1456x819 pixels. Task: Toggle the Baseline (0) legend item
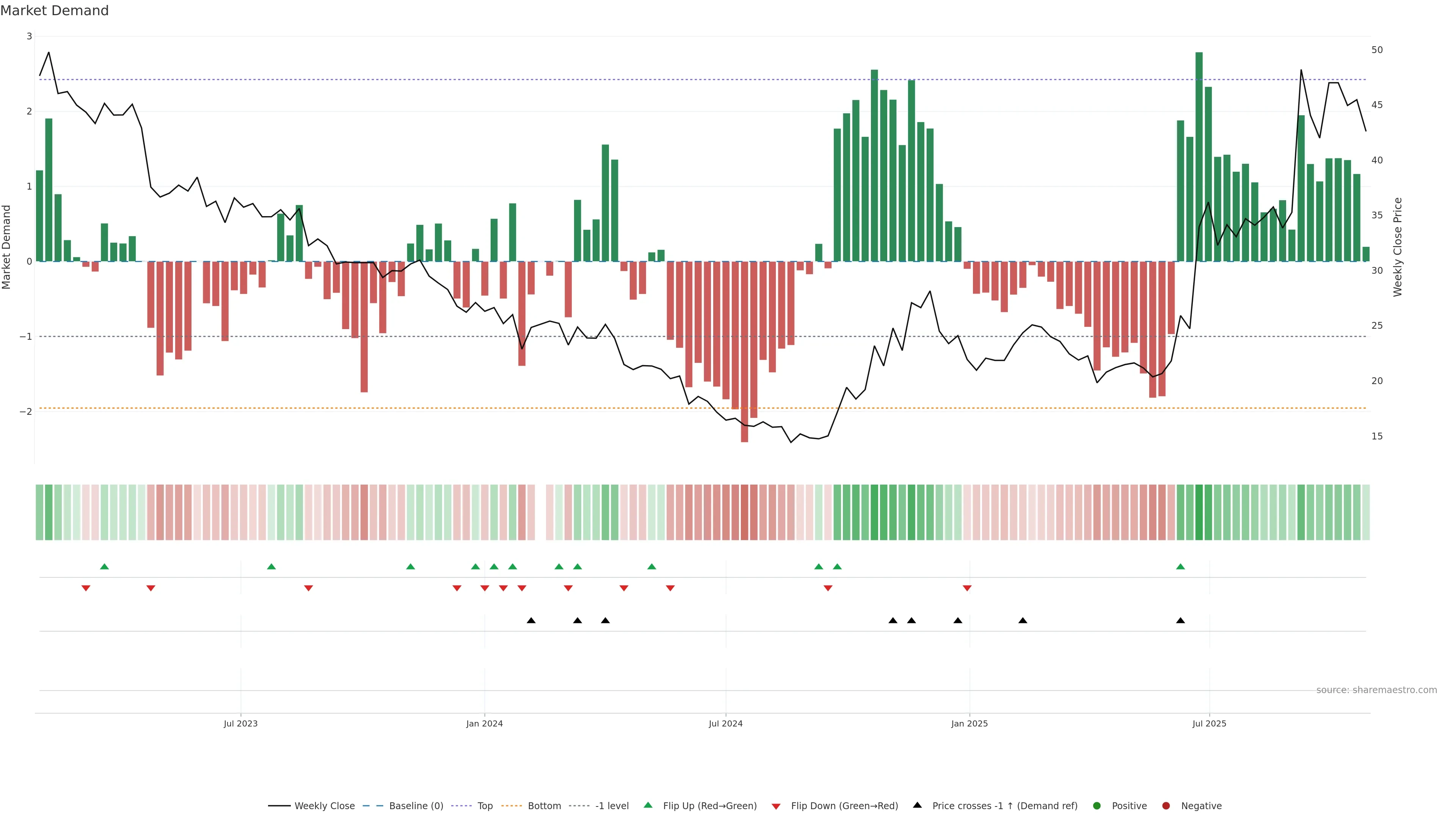(x=416, y=806)
